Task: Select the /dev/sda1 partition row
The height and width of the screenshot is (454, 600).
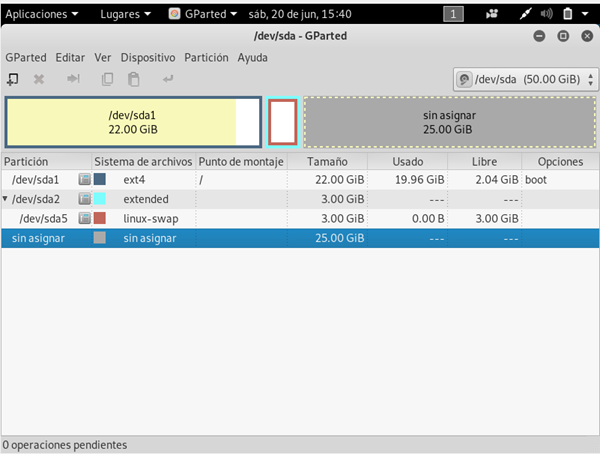Action: (300, 179)
